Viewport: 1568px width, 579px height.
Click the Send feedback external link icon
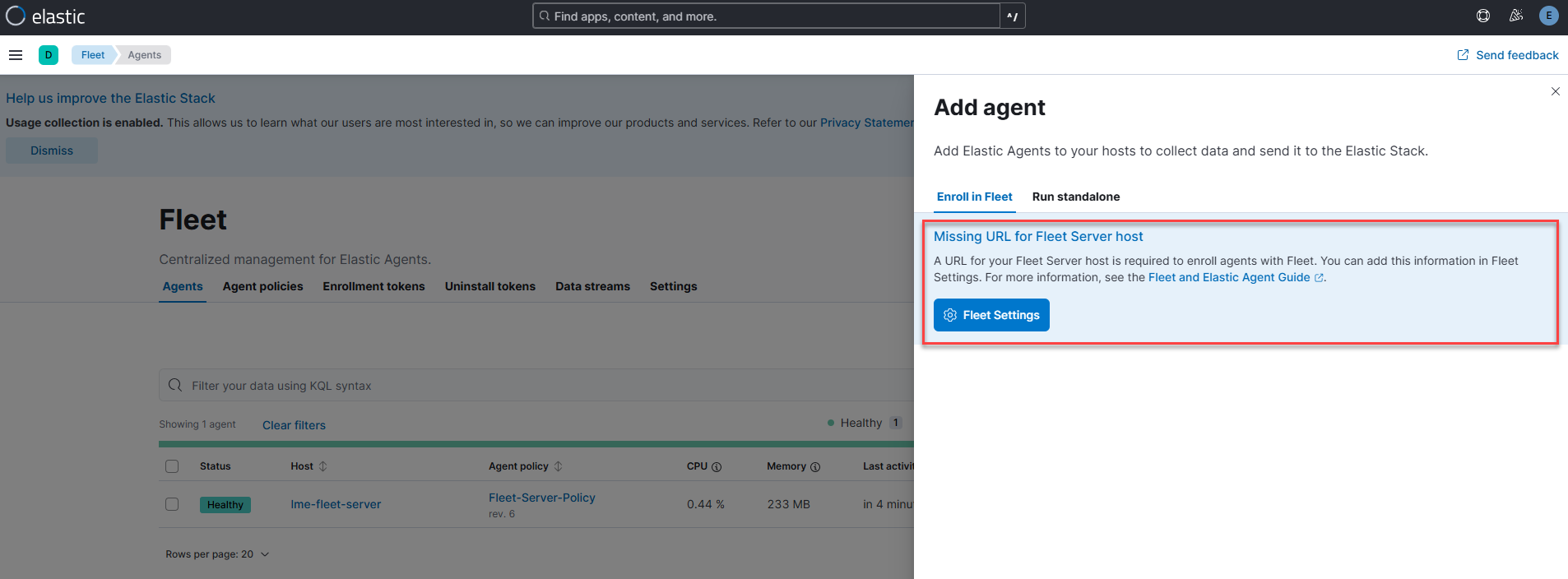[1463, 55]
